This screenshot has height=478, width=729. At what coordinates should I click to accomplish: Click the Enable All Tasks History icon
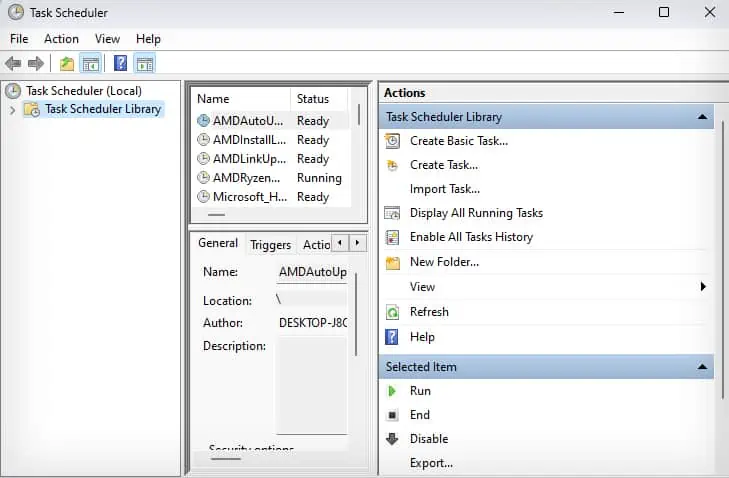click(392, 237)
